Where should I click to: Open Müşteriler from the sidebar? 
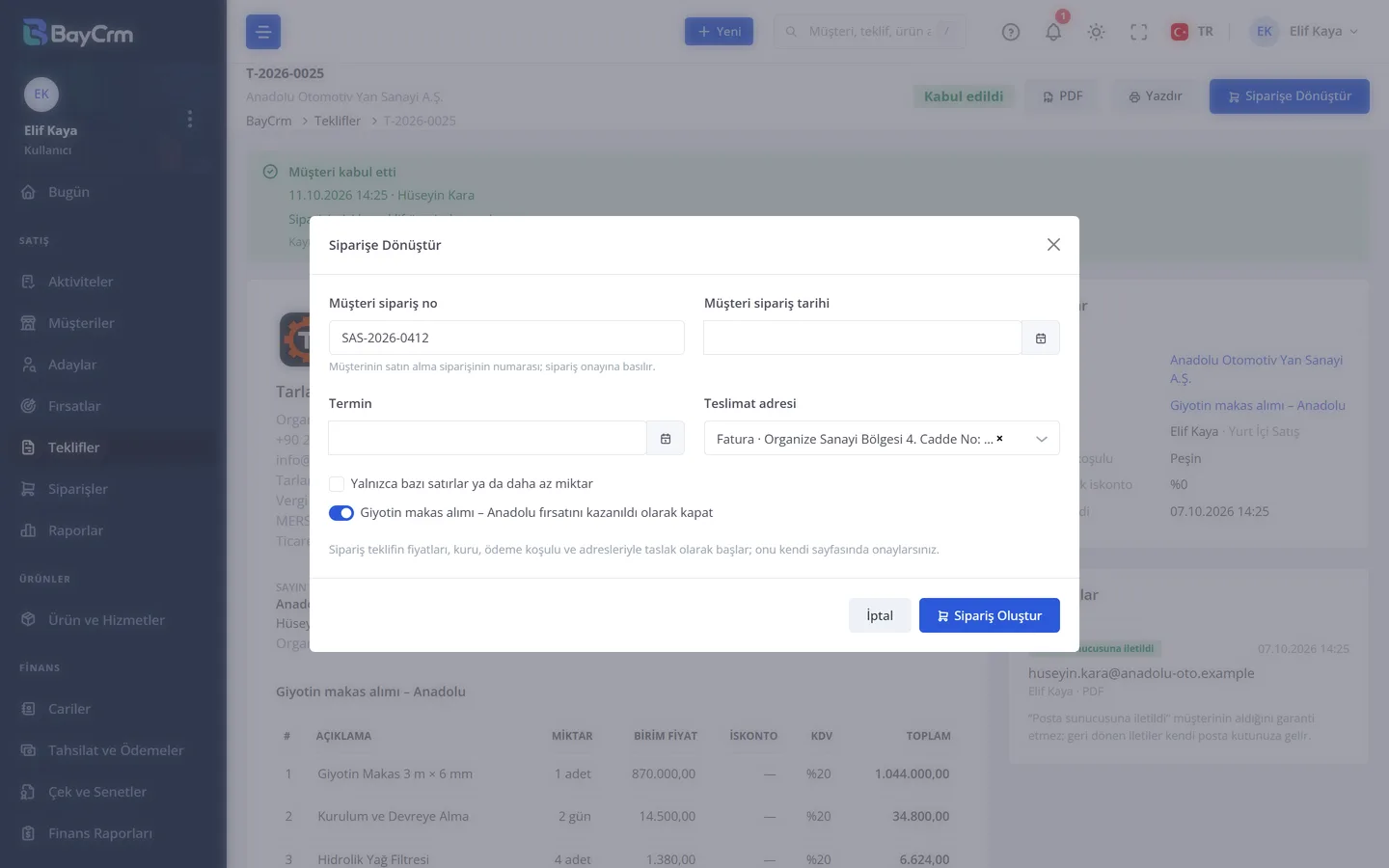113,323
